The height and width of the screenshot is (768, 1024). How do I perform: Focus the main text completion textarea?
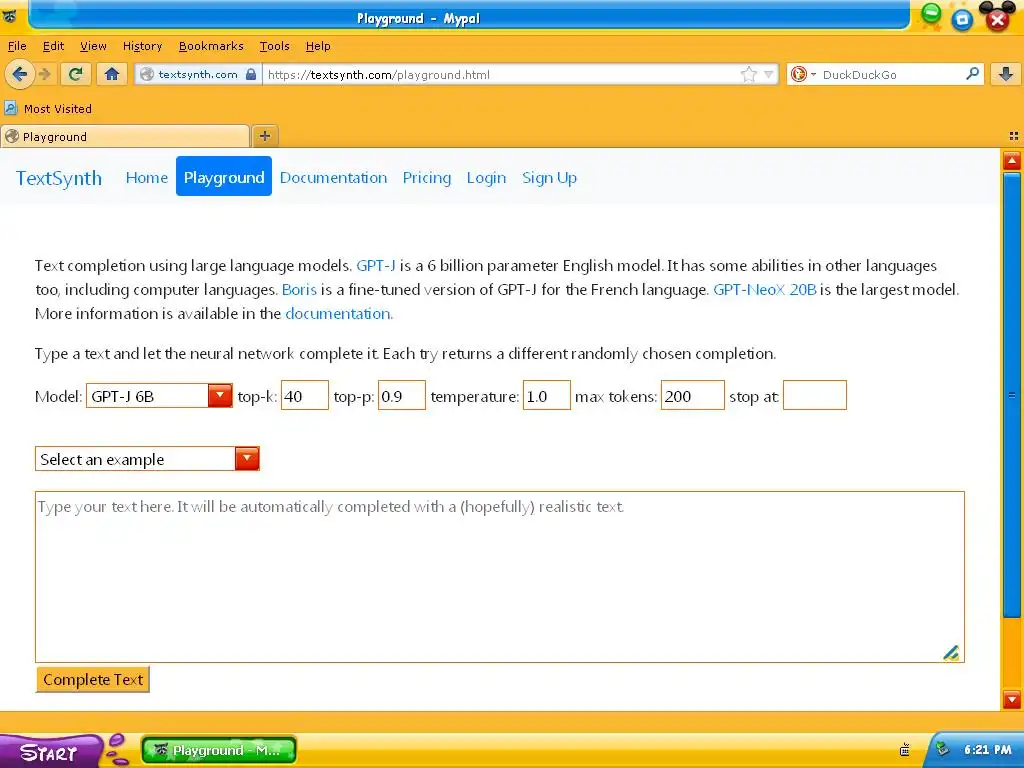coord(500,577)
